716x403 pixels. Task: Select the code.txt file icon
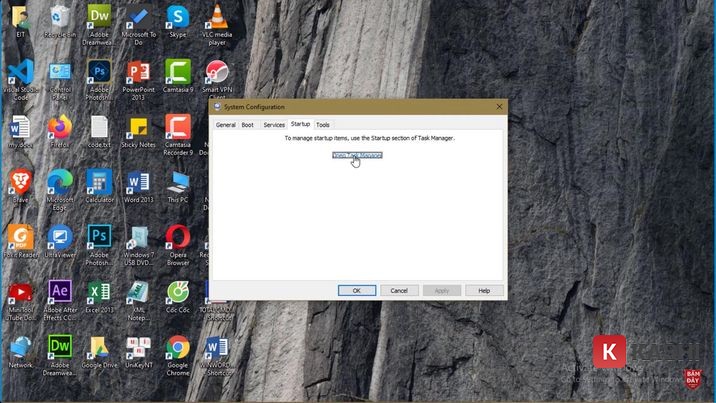[99, 131]
